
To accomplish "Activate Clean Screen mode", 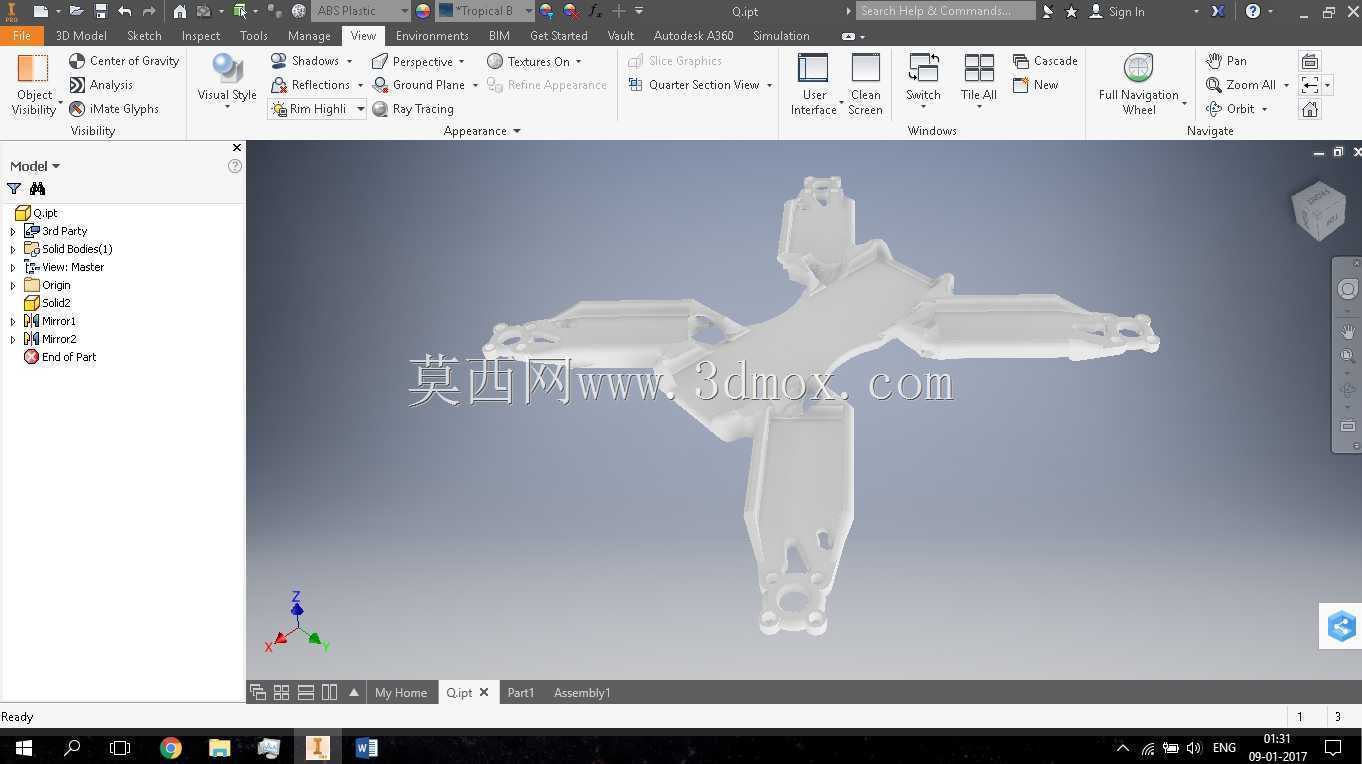I will point(865,85).
